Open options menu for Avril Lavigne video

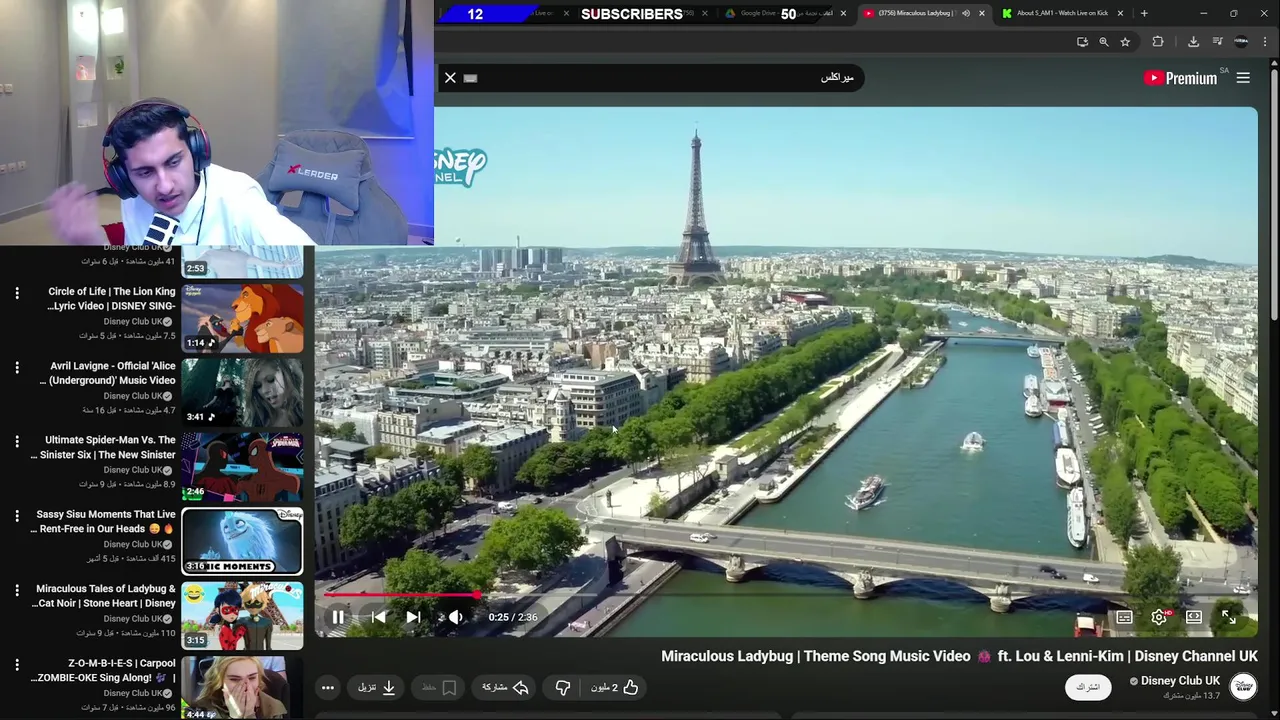(17, 367)
